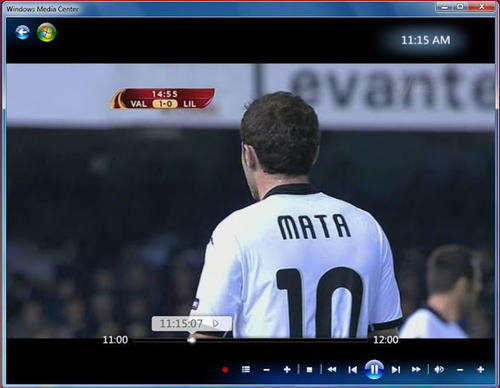Open the green Media Center start button

47,32
